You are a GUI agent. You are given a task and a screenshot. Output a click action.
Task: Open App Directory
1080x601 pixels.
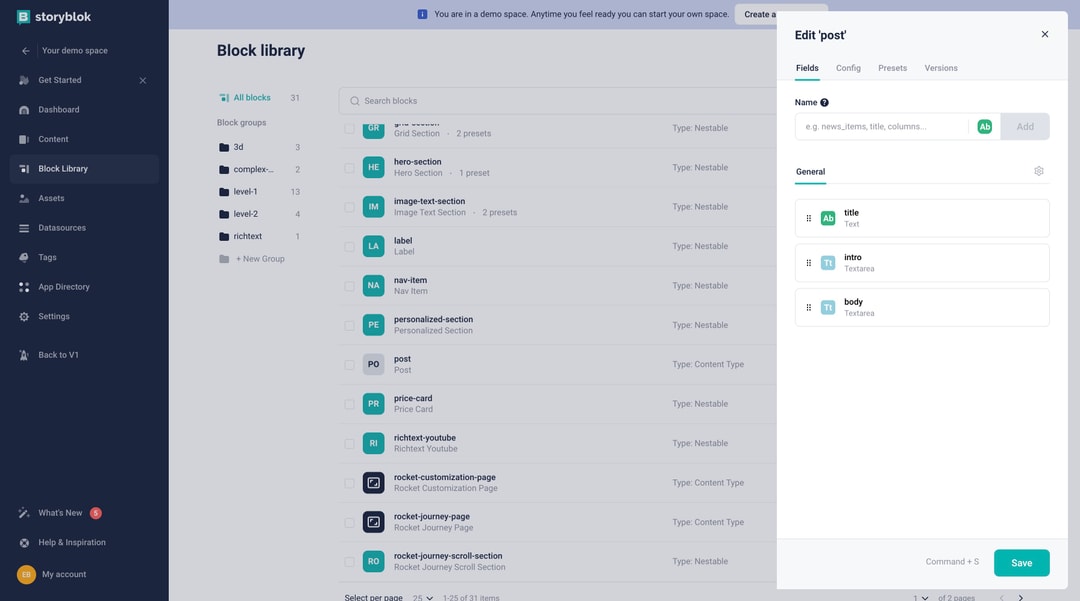click(63, 287)
